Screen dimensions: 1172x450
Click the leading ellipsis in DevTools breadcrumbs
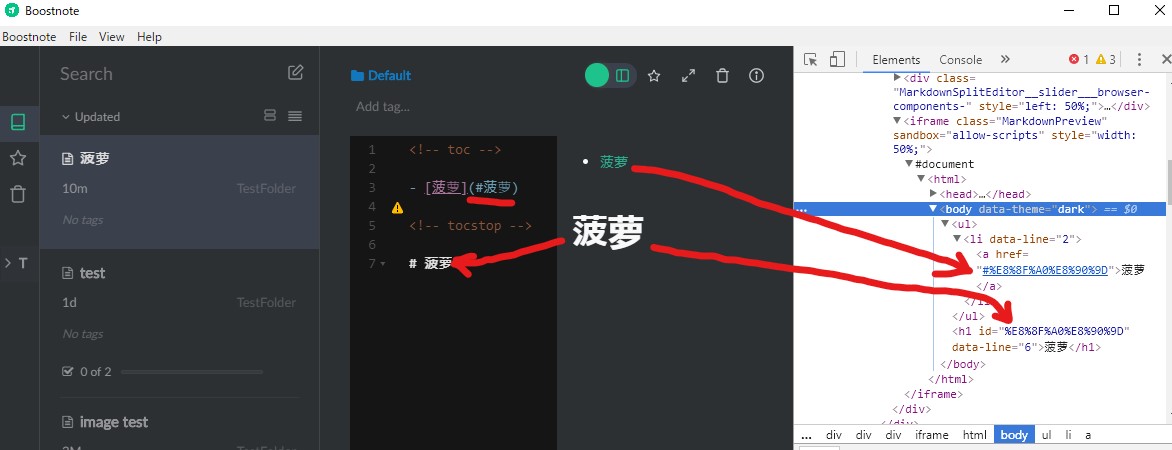tap(806, 435)
